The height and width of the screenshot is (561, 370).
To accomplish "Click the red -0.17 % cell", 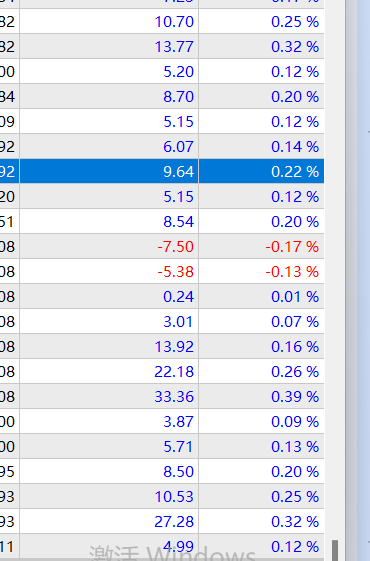I will pos(292,247).
